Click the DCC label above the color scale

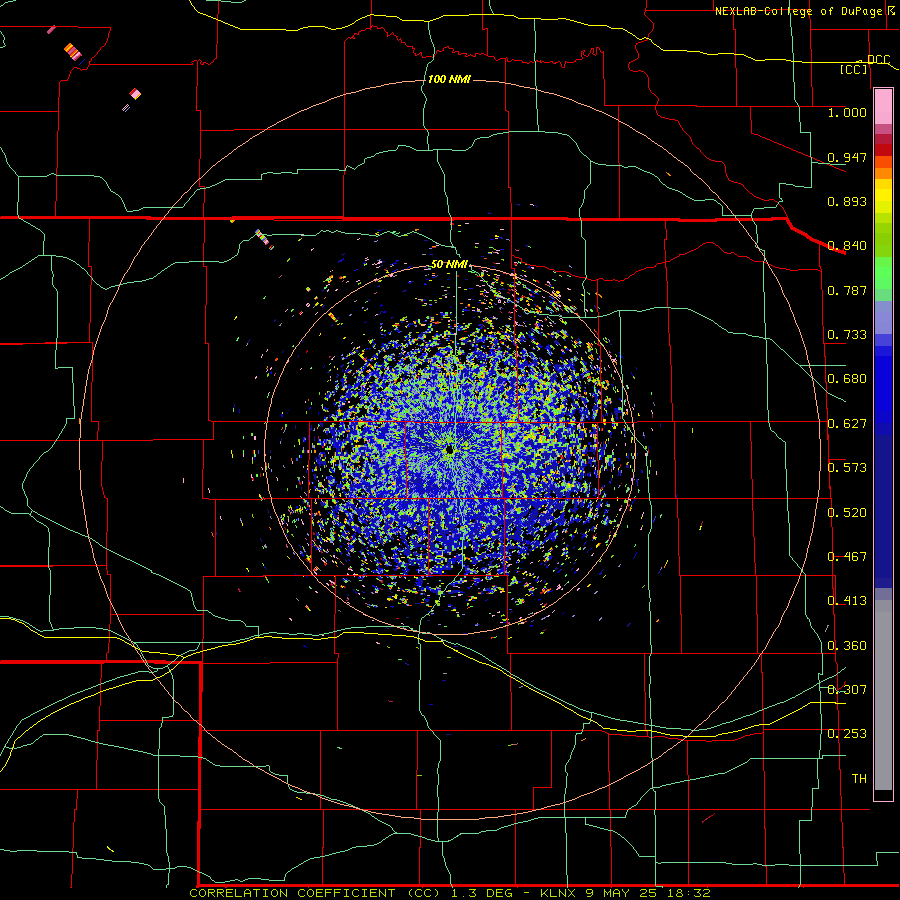[878, 59]
